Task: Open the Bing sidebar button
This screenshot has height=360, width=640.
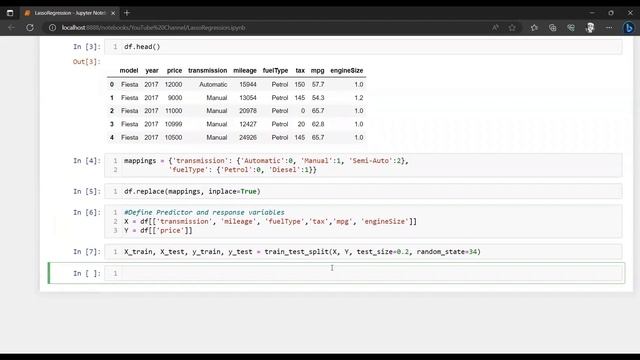Action: tap(629, 28)
